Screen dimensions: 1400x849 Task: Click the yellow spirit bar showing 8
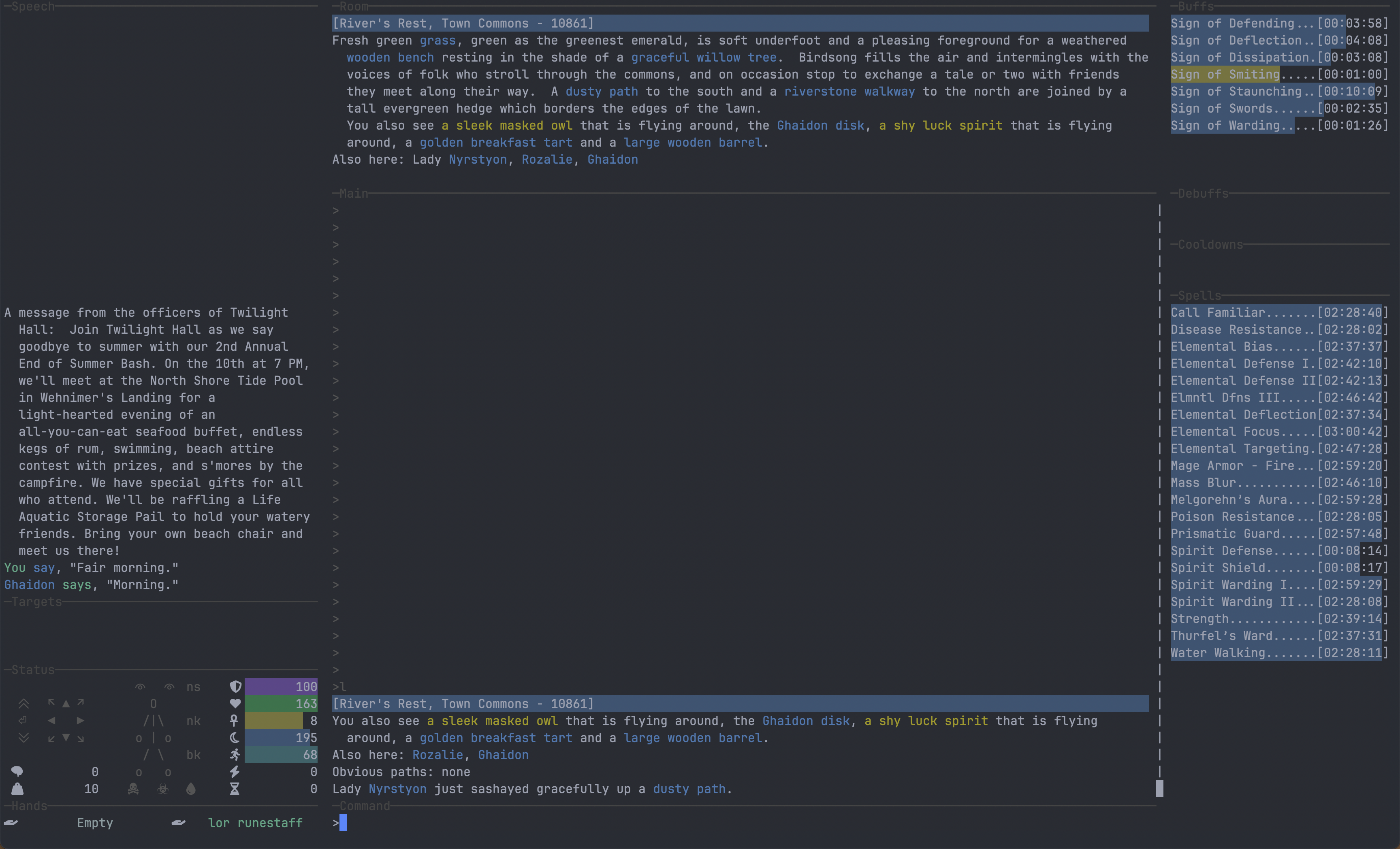point(281,721)
